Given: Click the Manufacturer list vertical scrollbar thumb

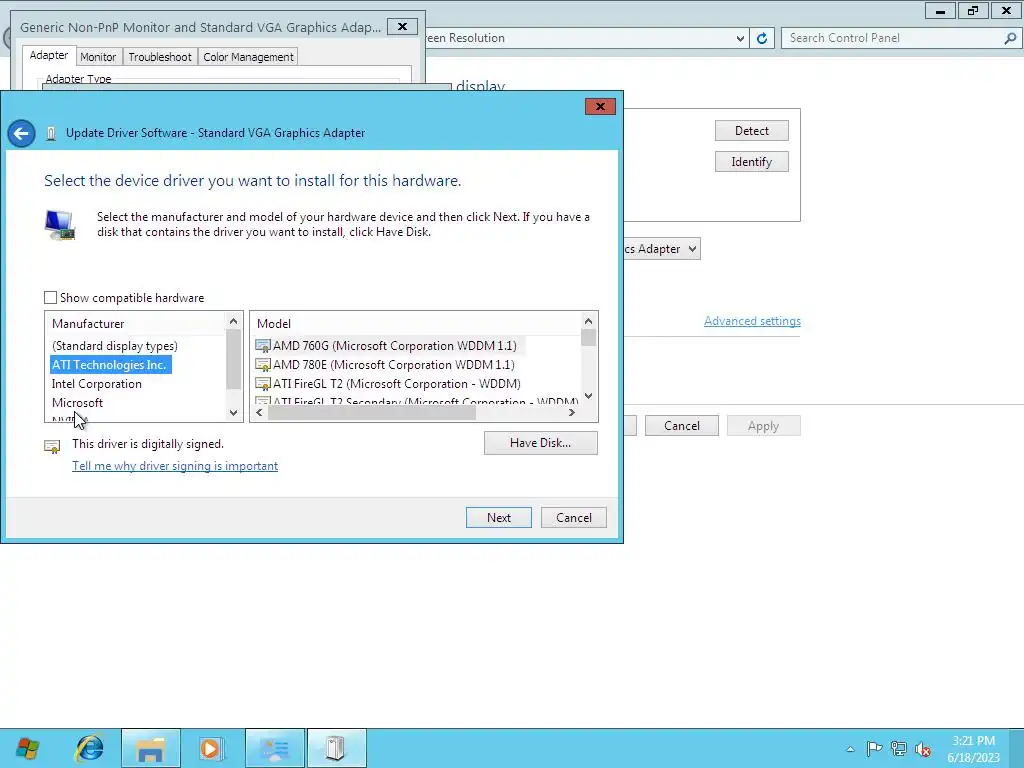Looking at the screenshot, I should click(x=233, y=359).
